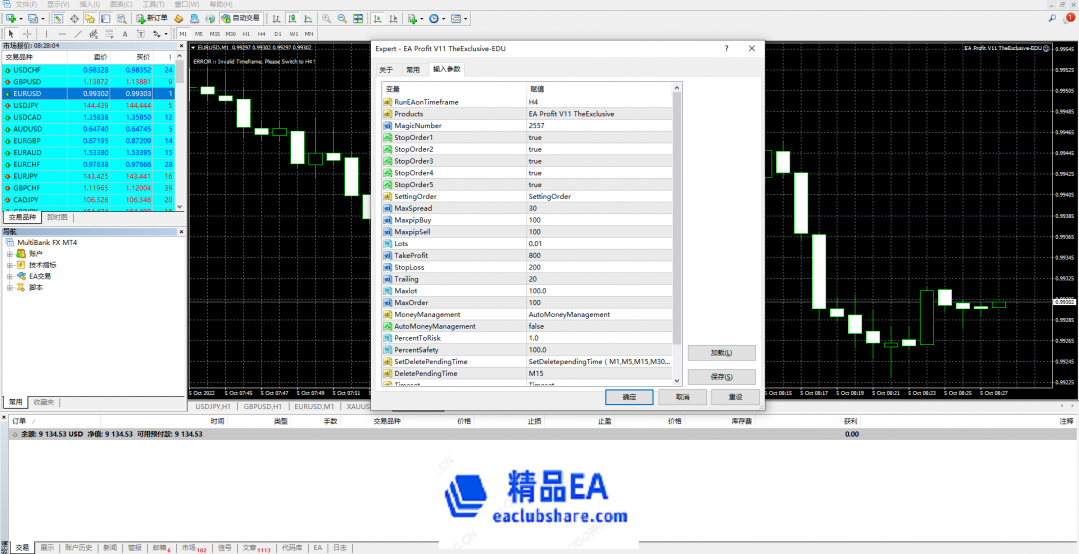Viewport: 1079px width, 554px height.
Task: Open the add indicators icon
Action: tap(412, 19)
